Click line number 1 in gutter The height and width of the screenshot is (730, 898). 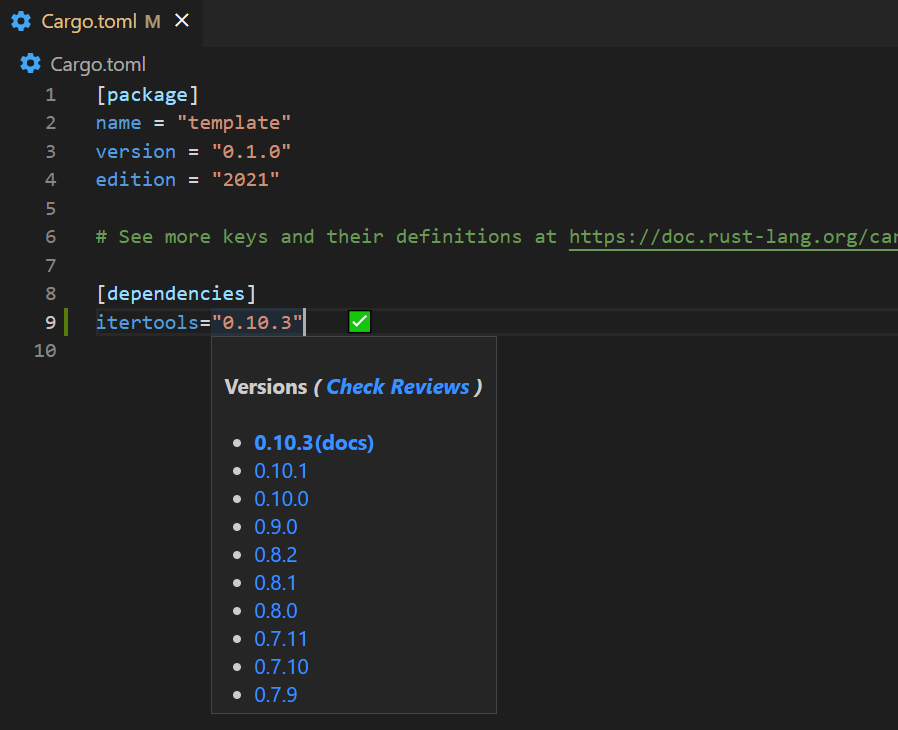(x=50, y=94)
